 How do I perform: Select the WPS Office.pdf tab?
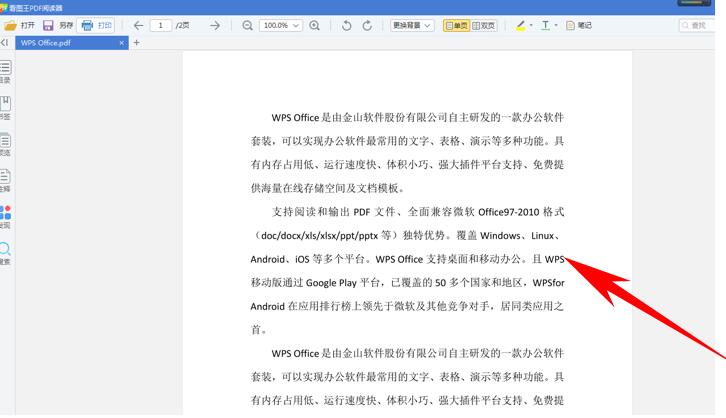pos(72,43)
